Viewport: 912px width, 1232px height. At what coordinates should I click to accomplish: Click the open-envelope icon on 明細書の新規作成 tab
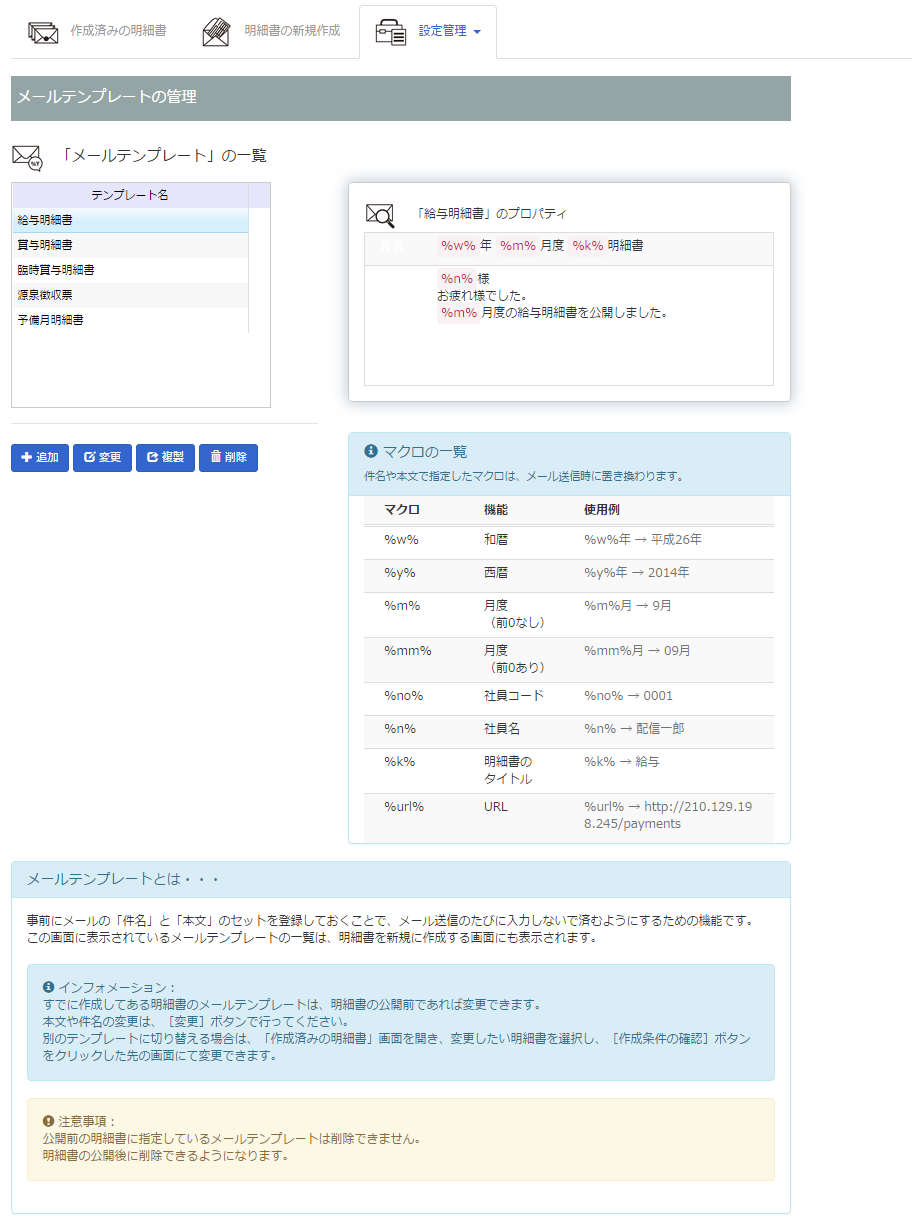pyautogui.click(x=216, y=32)
